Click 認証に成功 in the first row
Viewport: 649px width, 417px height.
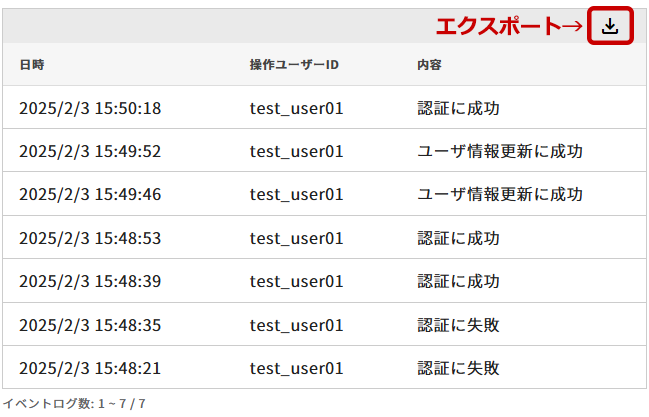click(458, 108)
